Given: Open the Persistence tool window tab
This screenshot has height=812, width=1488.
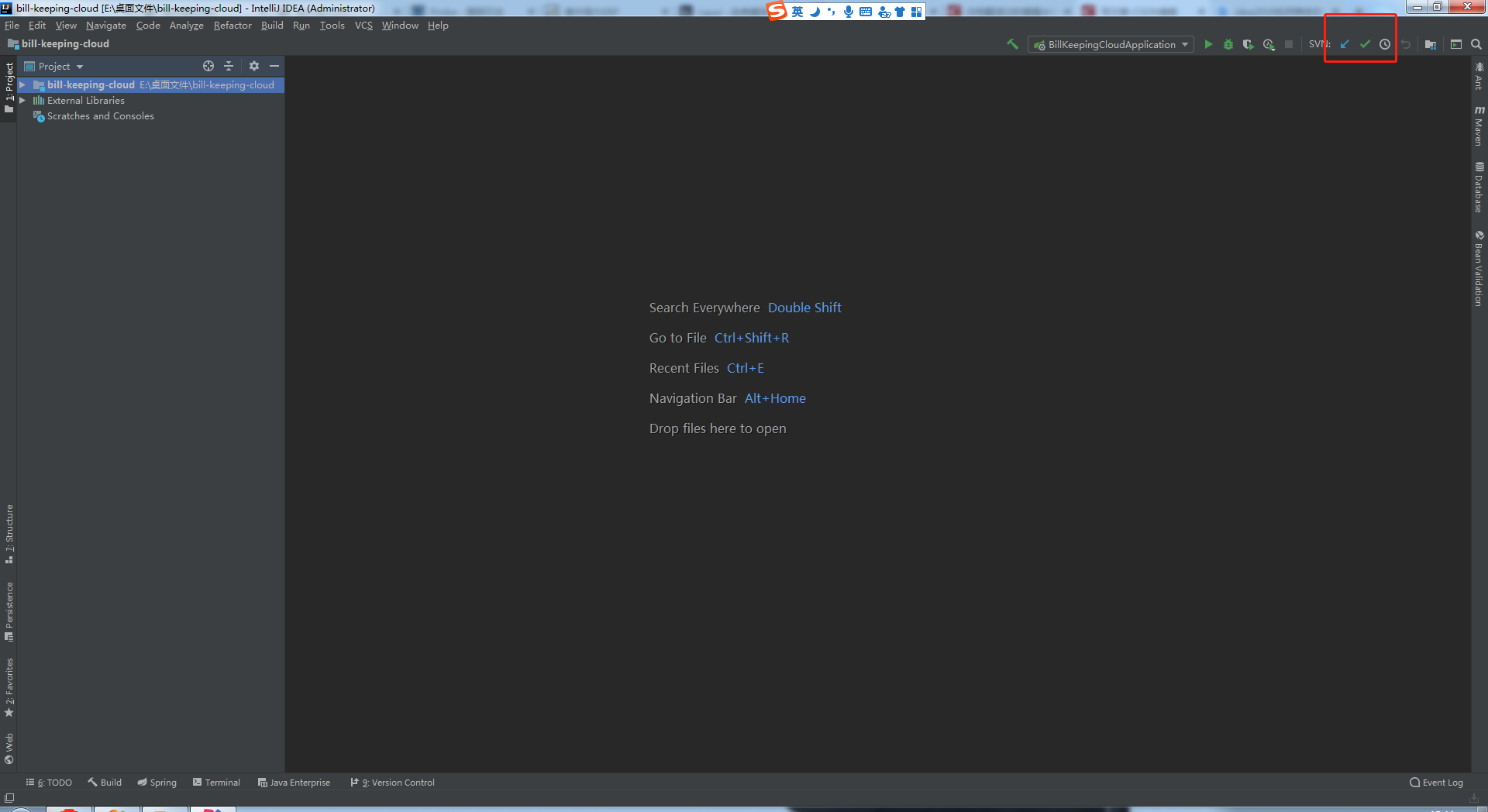Looking at the screenshot, I should 9,611.
